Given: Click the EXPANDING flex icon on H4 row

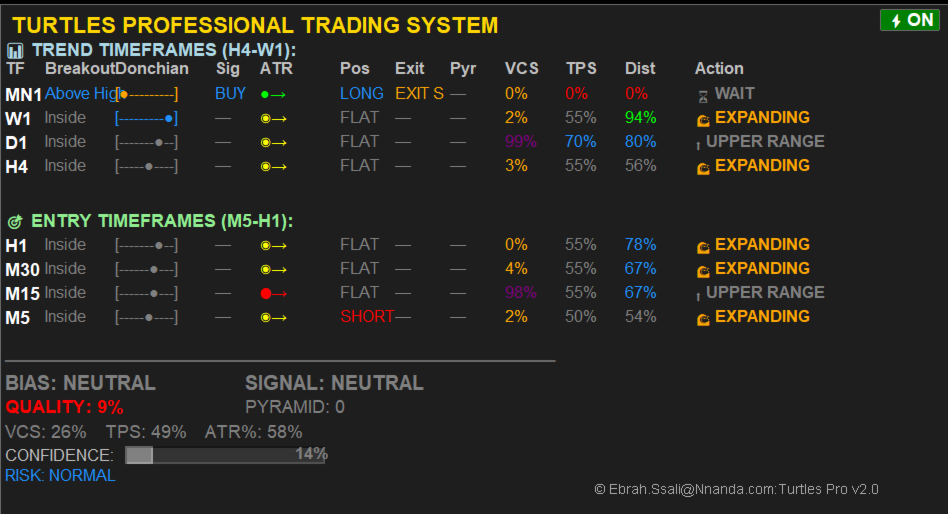Looking at the screenshot, I should 703,167.
